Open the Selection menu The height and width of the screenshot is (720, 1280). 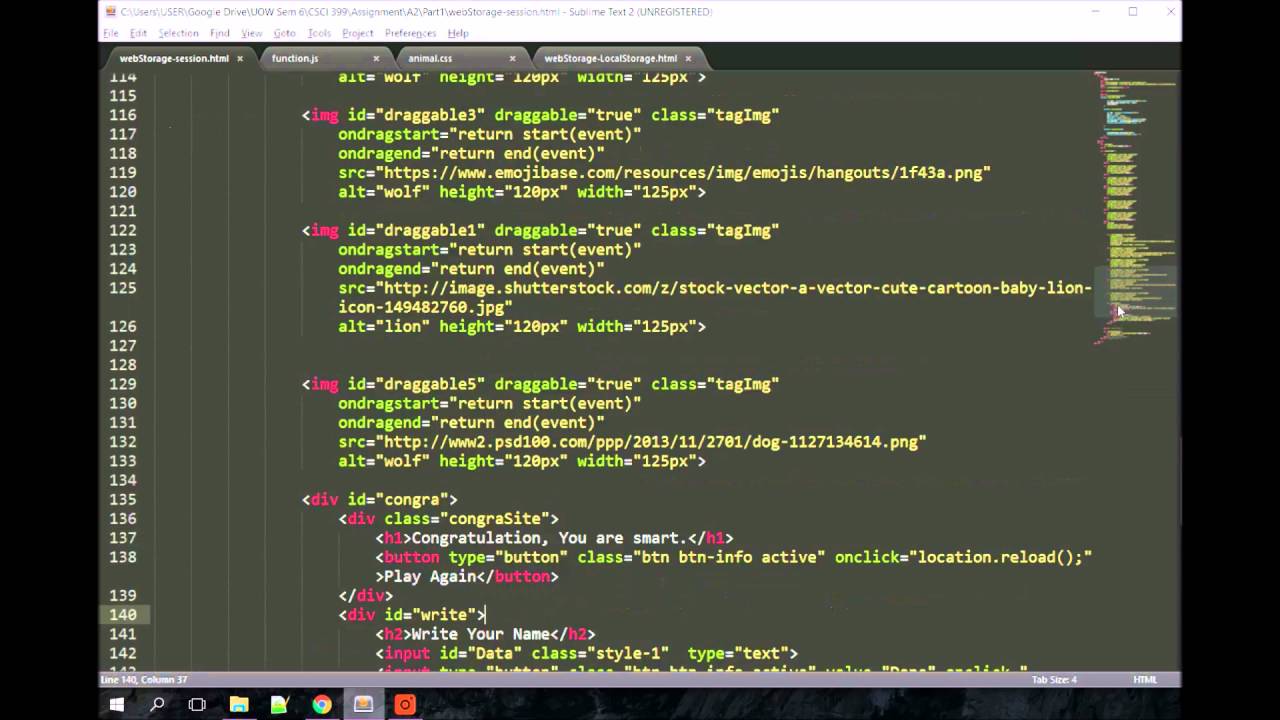coord(178,33)
